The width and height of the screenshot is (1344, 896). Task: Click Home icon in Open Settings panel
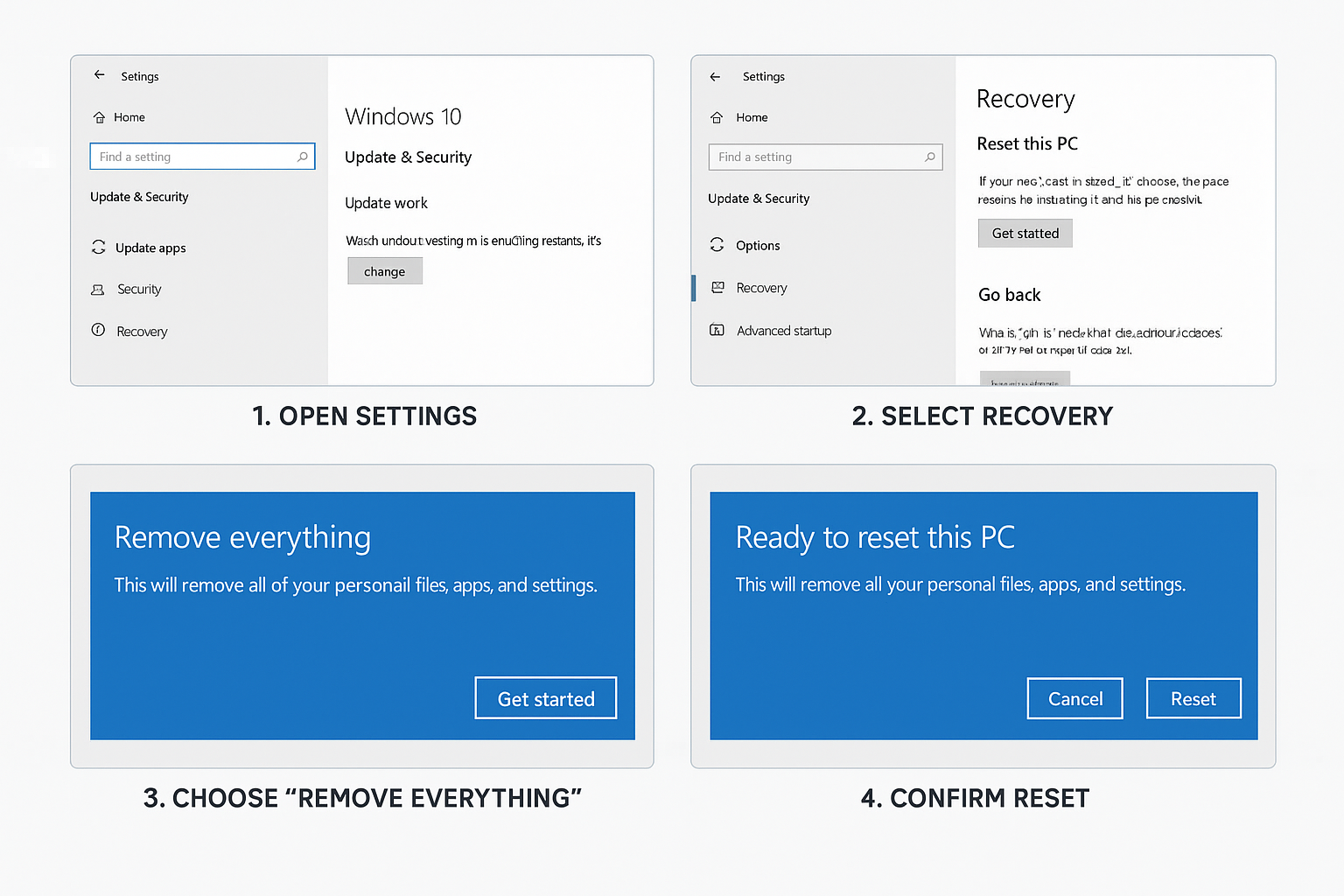100,117
